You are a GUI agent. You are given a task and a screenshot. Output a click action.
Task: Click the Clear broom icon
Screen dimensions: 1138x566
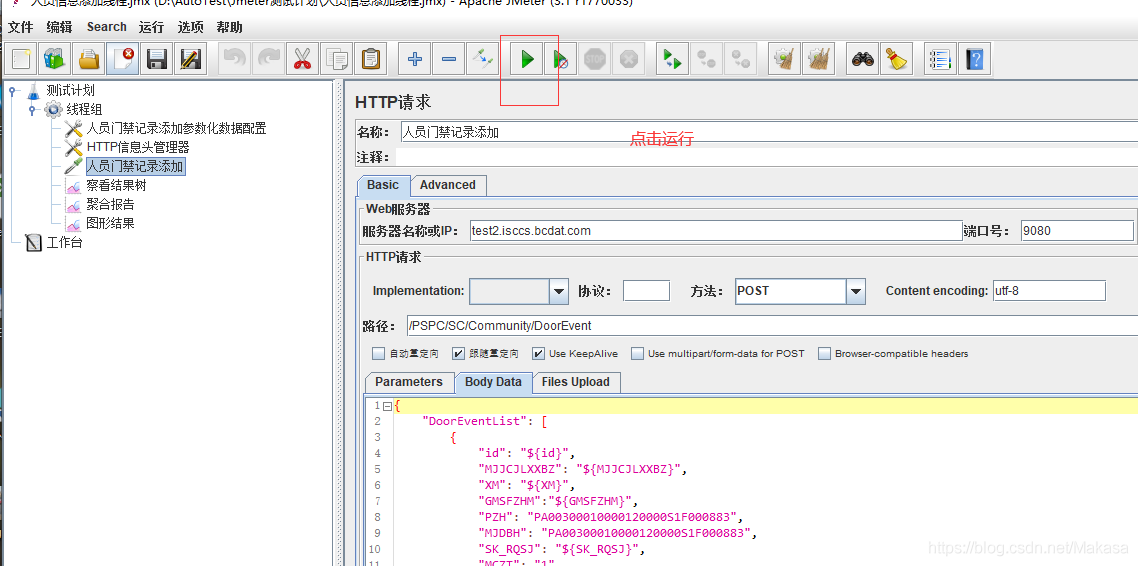pos(785,59)
